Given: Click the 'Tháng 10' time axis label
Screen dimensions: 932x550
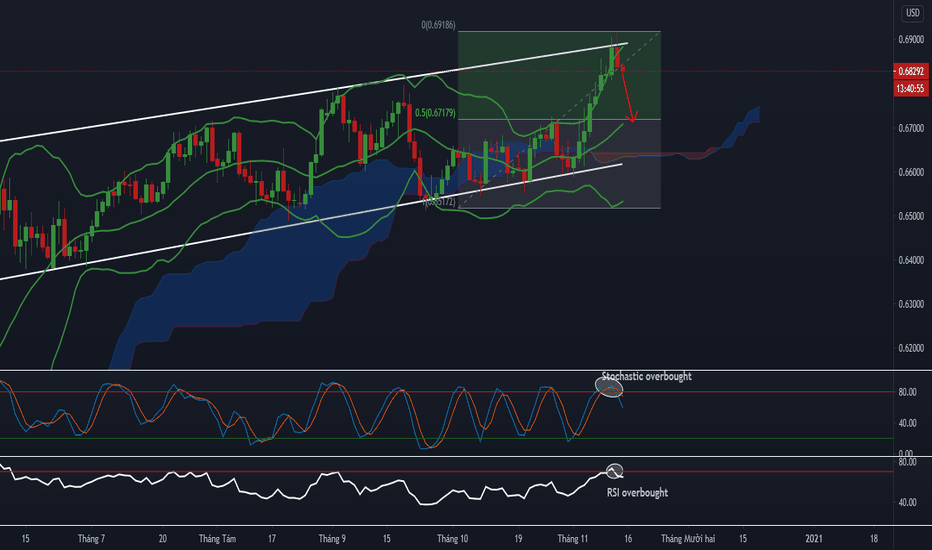Looking at the screenshot, I should (x=452, y=539).
